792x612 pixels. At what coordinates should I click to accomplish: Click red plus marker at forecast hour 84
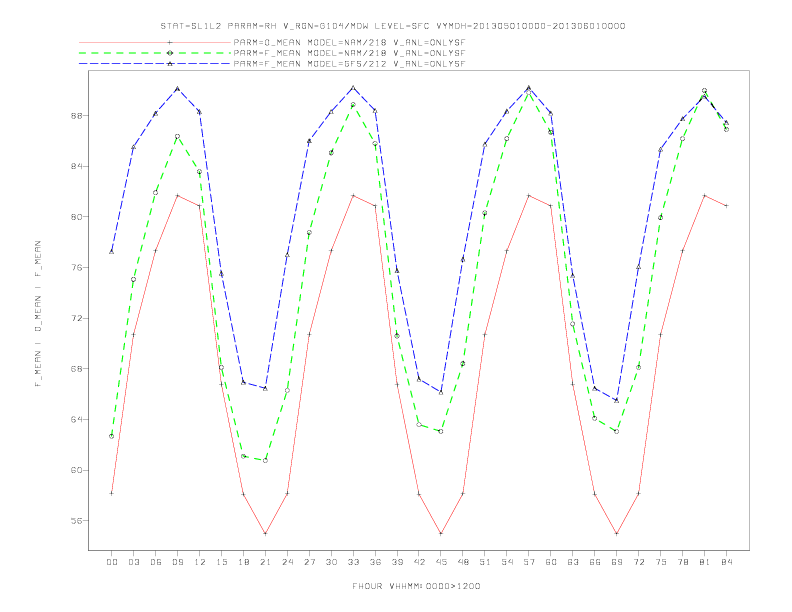[x=726, y=206]
